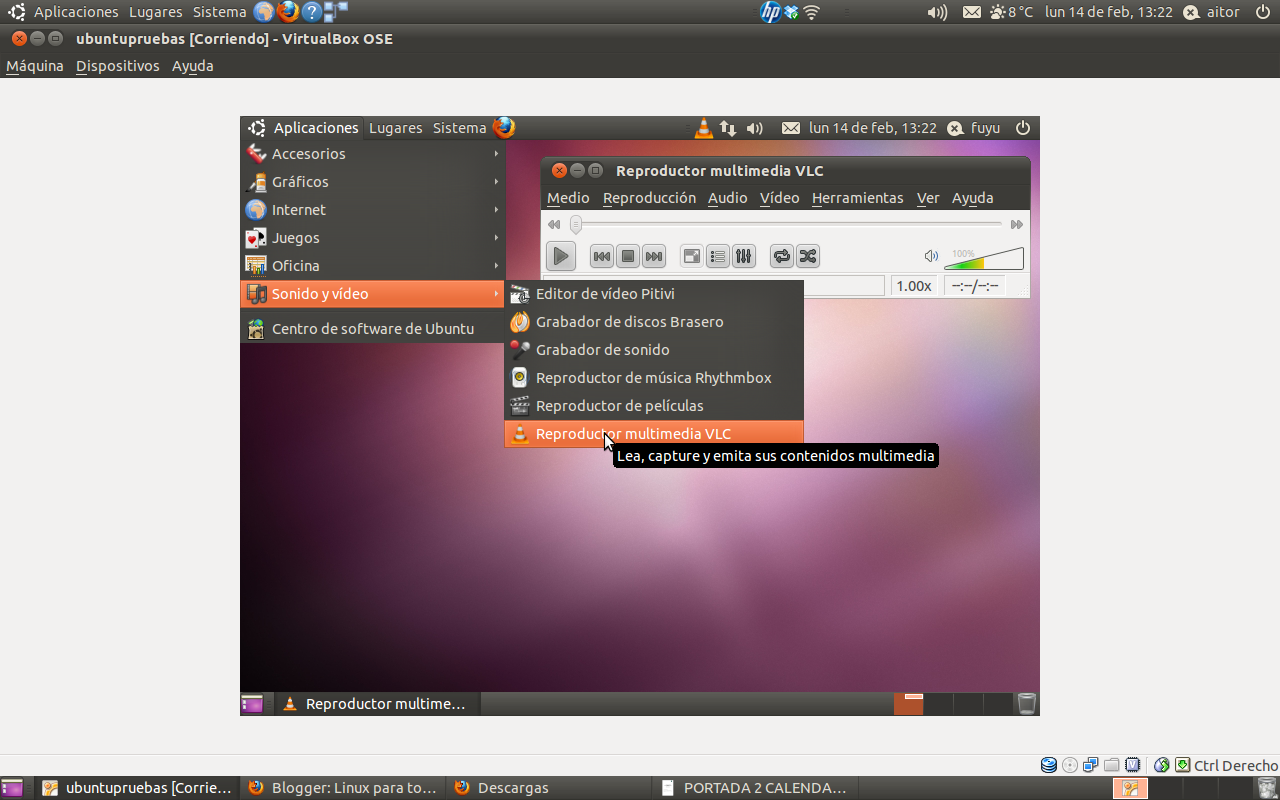
Task: Click Reproductor multime... taskbar button in guest
Action: [376, 704]
